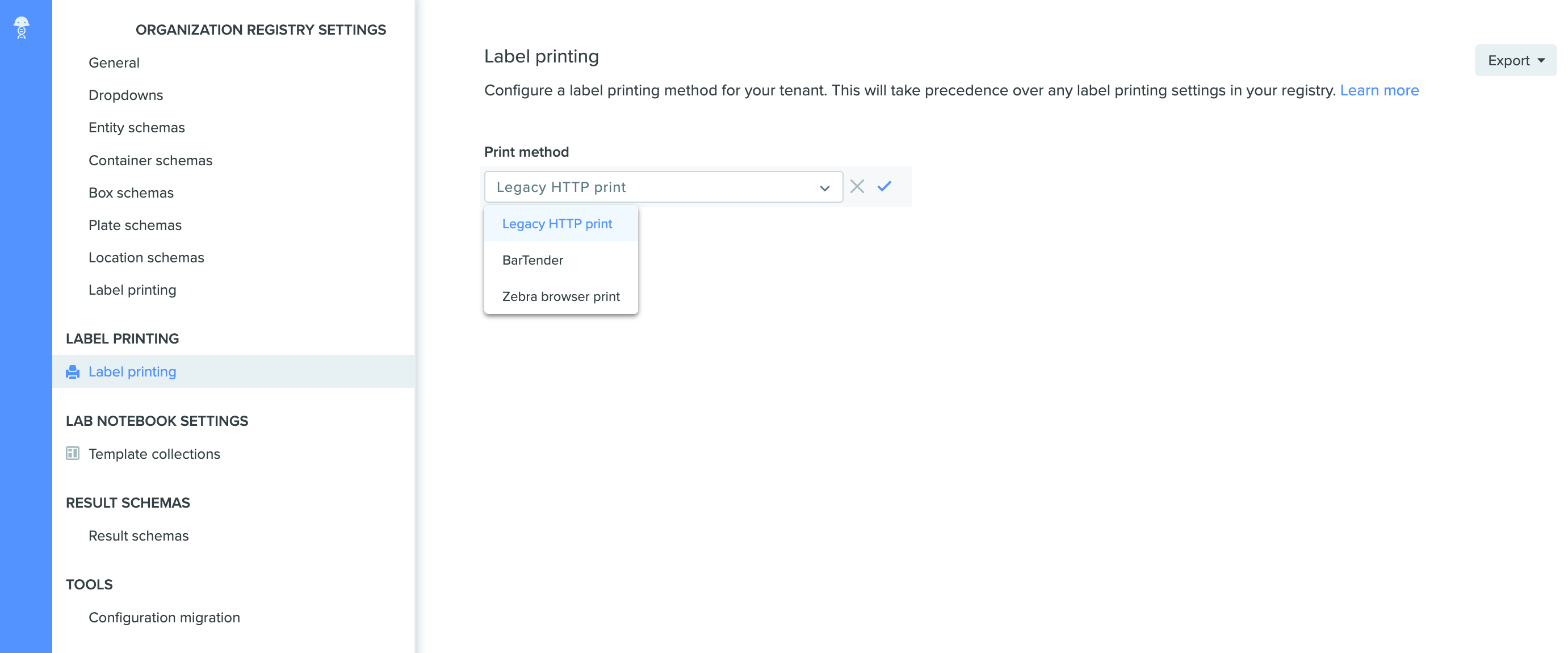The height and width of the screenshot is (653, 1568).
Task: Select BarTender as print method
Action: pos(533,260)
